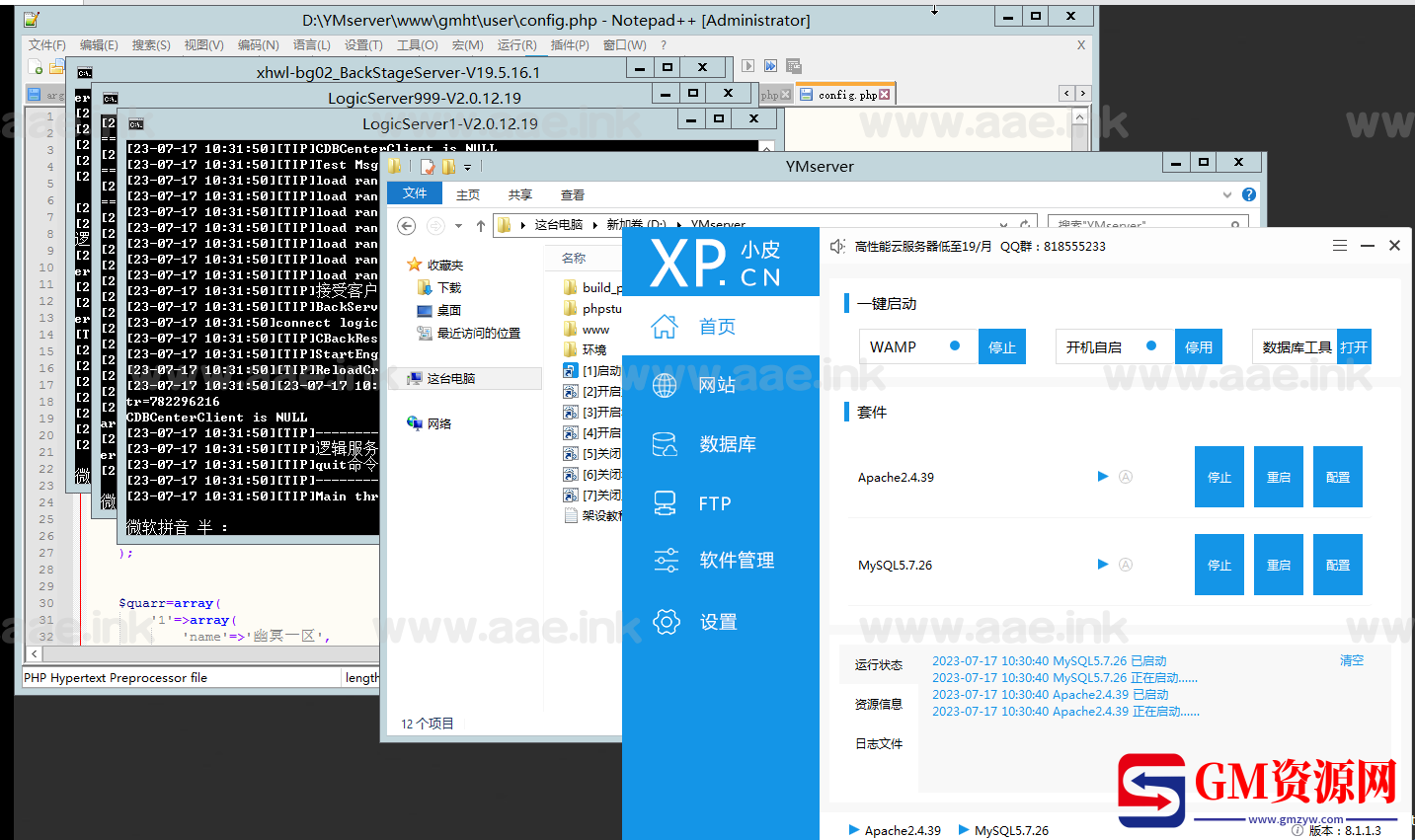Screen dimensions: 1415x840
Task: Click Explorer refresh icon next to address bar
Action: click(1025, 225)
